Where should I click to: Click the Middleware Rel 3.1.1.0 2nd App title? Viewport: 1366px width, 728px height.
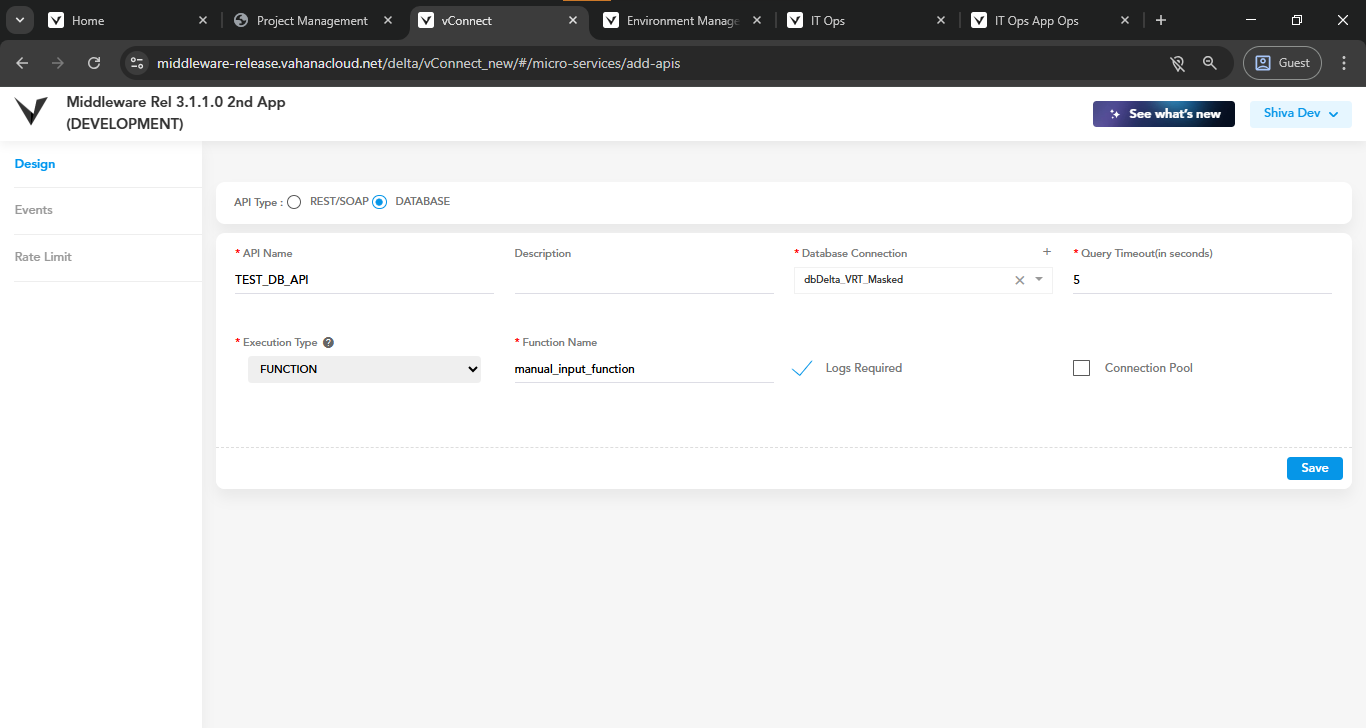tap(176, 102)
